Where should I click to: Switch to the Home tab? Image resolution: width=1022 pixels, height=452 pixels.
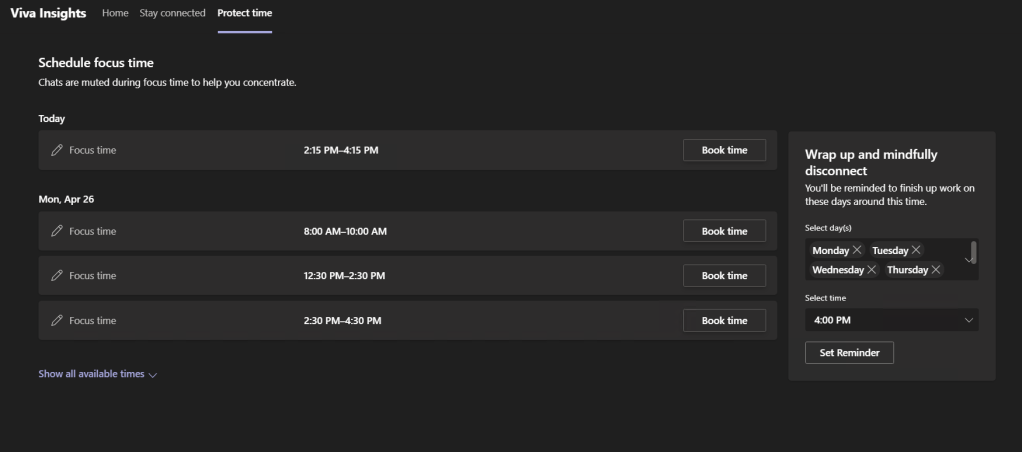115,13
